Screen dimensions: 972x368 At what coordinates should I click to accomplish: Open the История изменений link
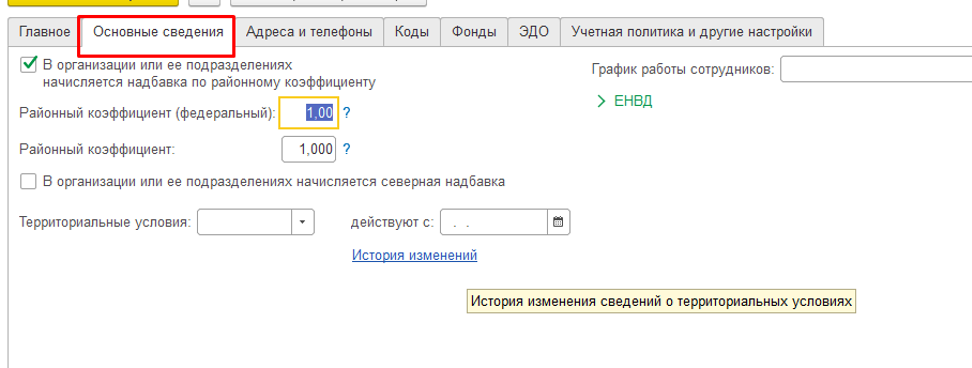(415, 255)
